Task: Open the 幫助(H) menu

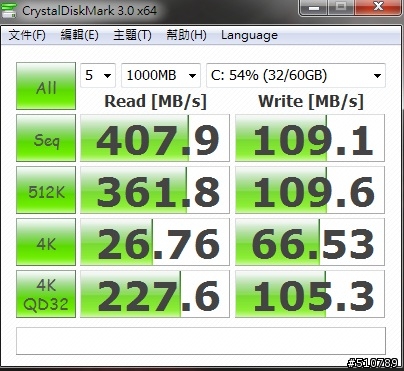Action: (x=186, y=35)
